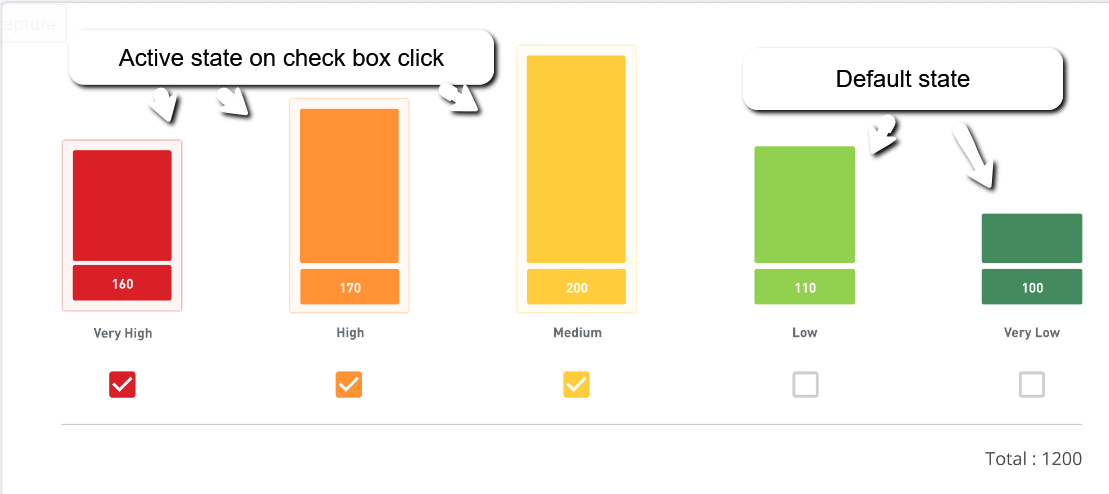
Task: Click the Medium category label
Action: tap(577, 333)
